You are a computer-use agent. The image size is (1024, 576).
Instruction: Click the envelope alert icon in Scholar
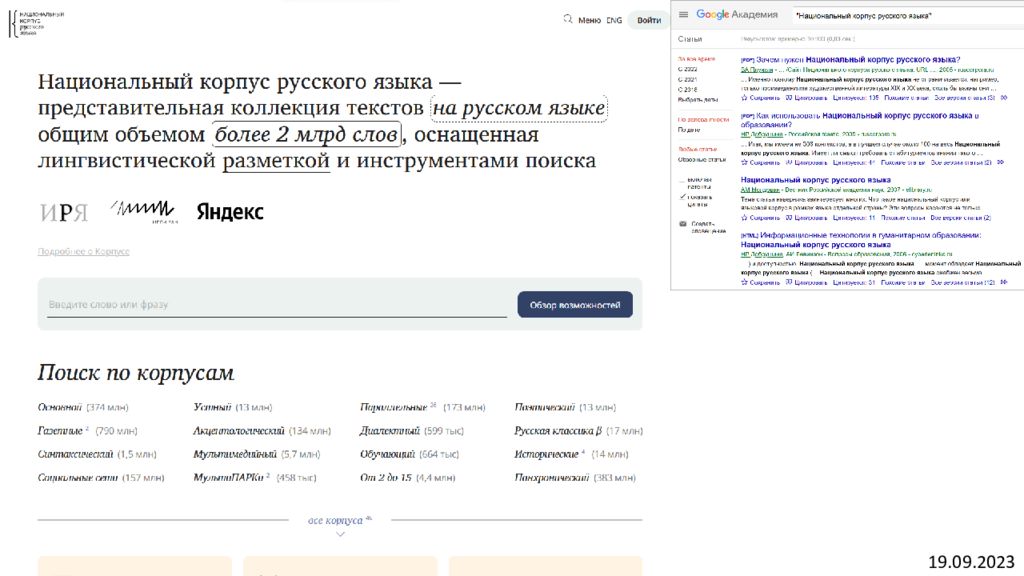click(682, 224)
